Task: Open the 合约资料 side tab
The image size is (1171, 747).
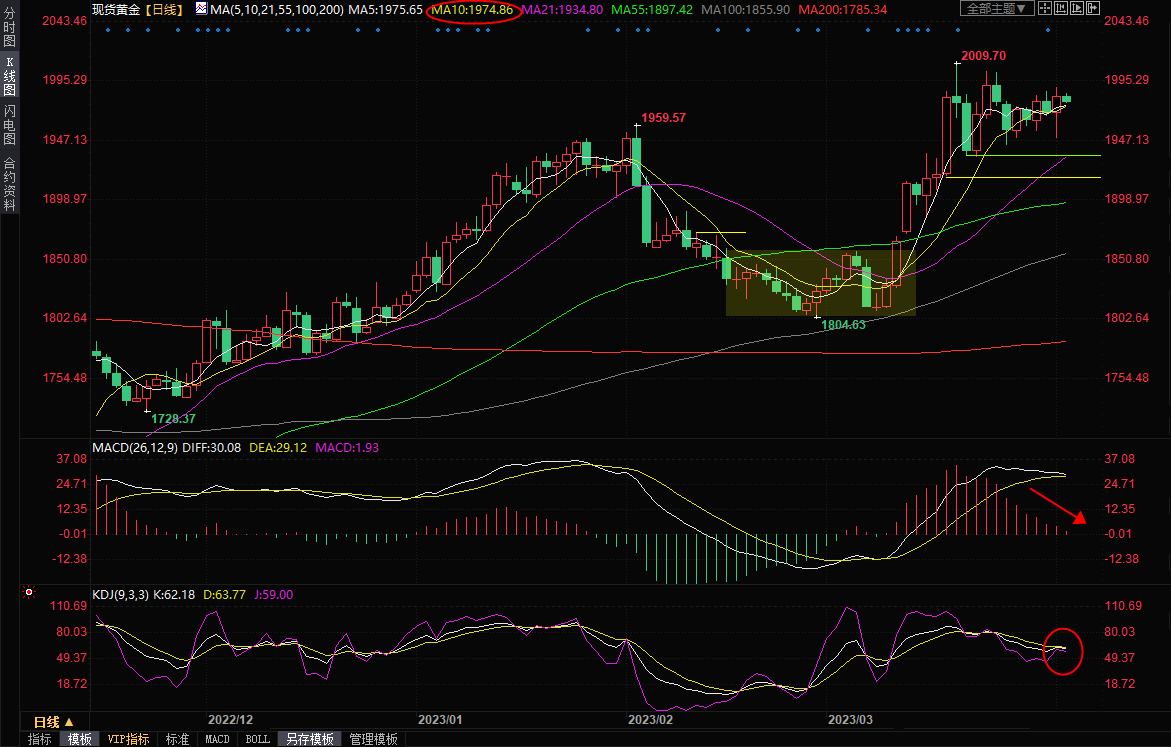Action: tap(9, 184)
